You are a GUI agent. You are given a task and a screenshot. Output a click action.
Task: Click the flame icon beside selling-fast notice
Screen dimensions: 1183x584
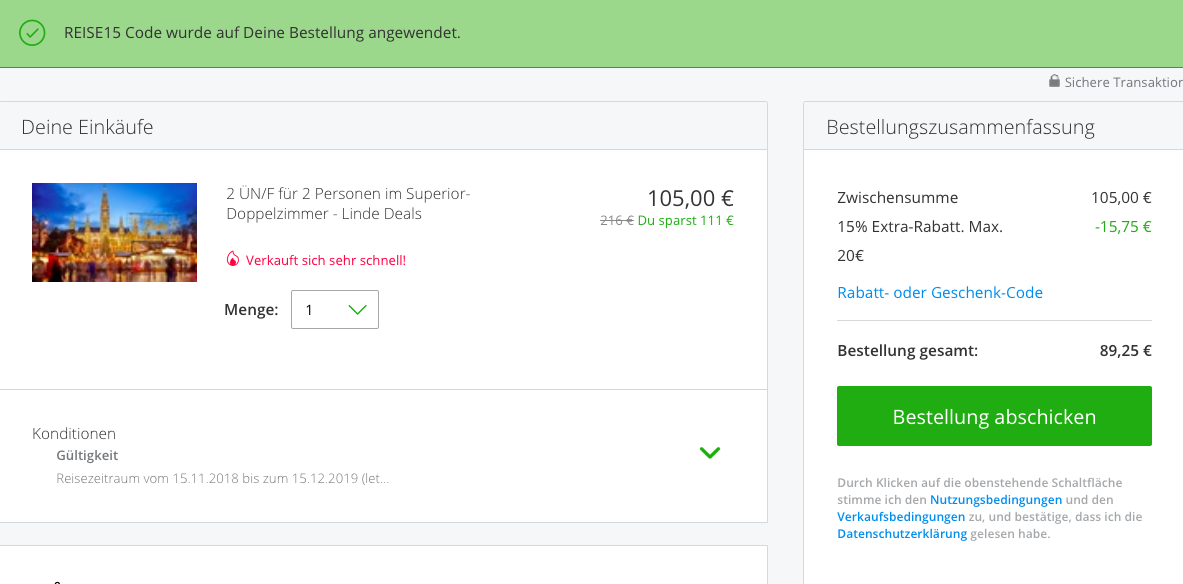point(233,260)
